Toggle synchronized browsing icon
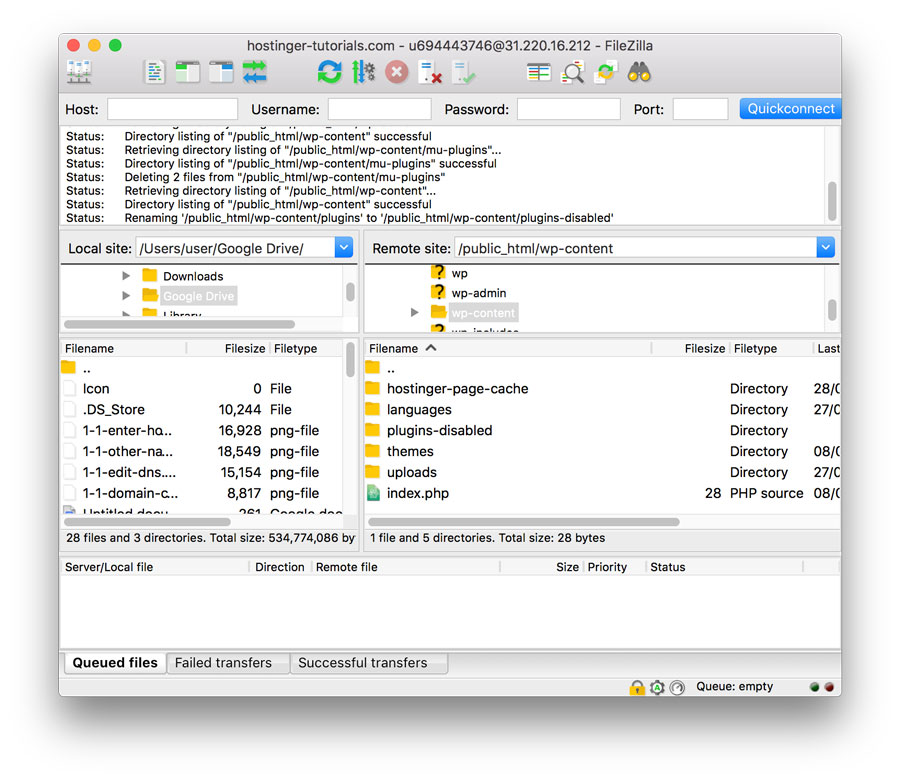 coord(606,72)
